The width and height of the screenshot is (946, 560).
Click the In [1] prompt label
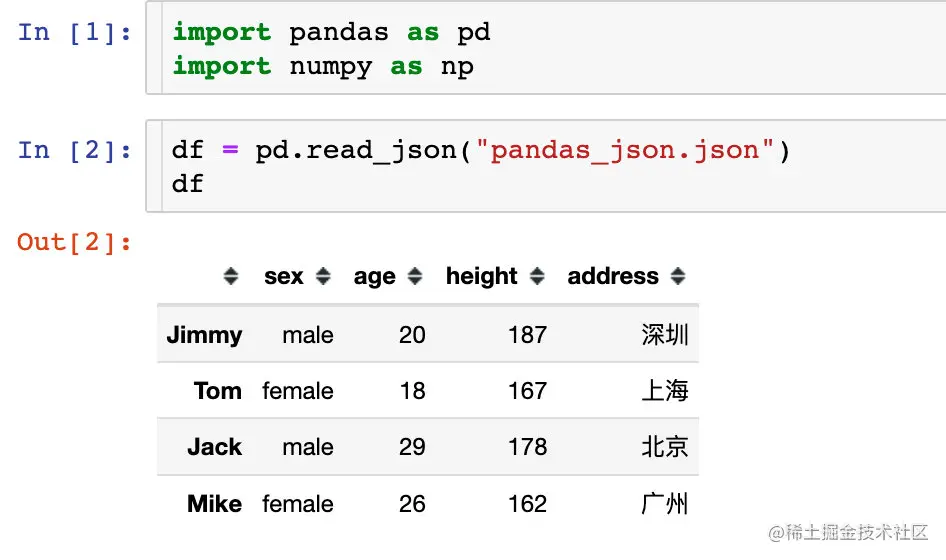pyautogui.click(x=75, y=32)
